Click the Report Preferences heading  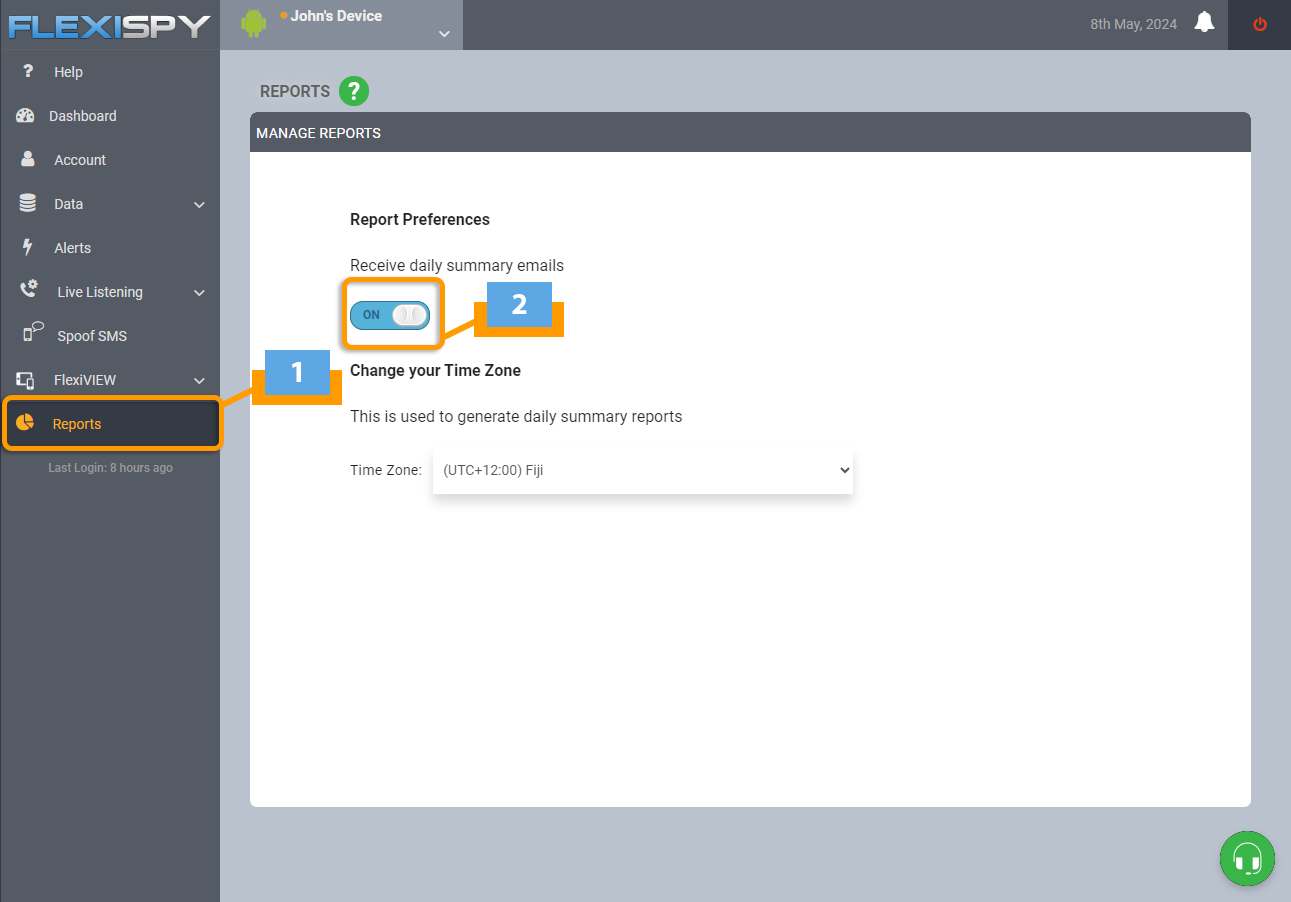pyautogui.click(x=420, y=219)
